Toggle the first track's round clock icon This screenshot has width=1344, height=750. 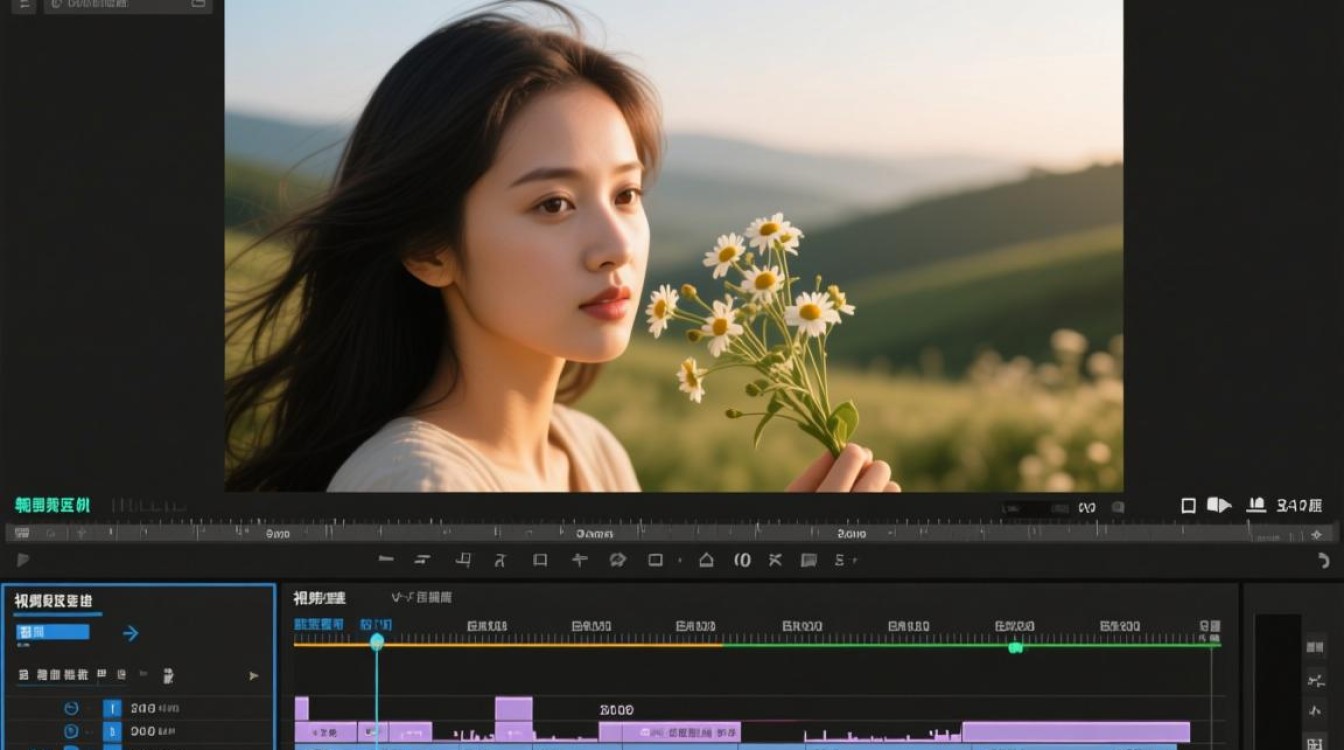tap(71, 708)
